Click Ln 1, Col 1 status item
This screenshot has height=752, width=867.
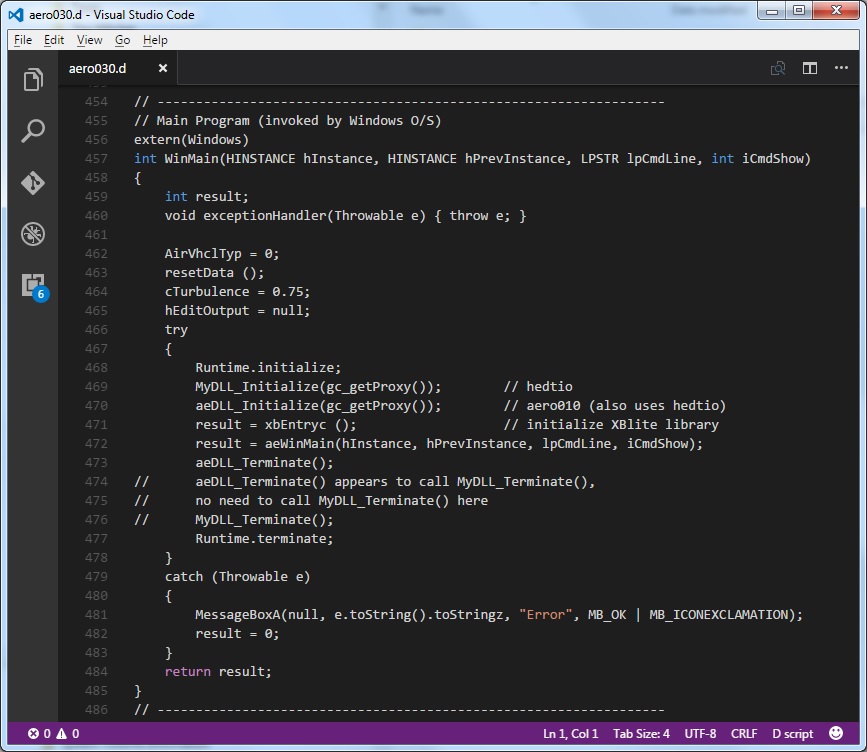coord(570,733)
